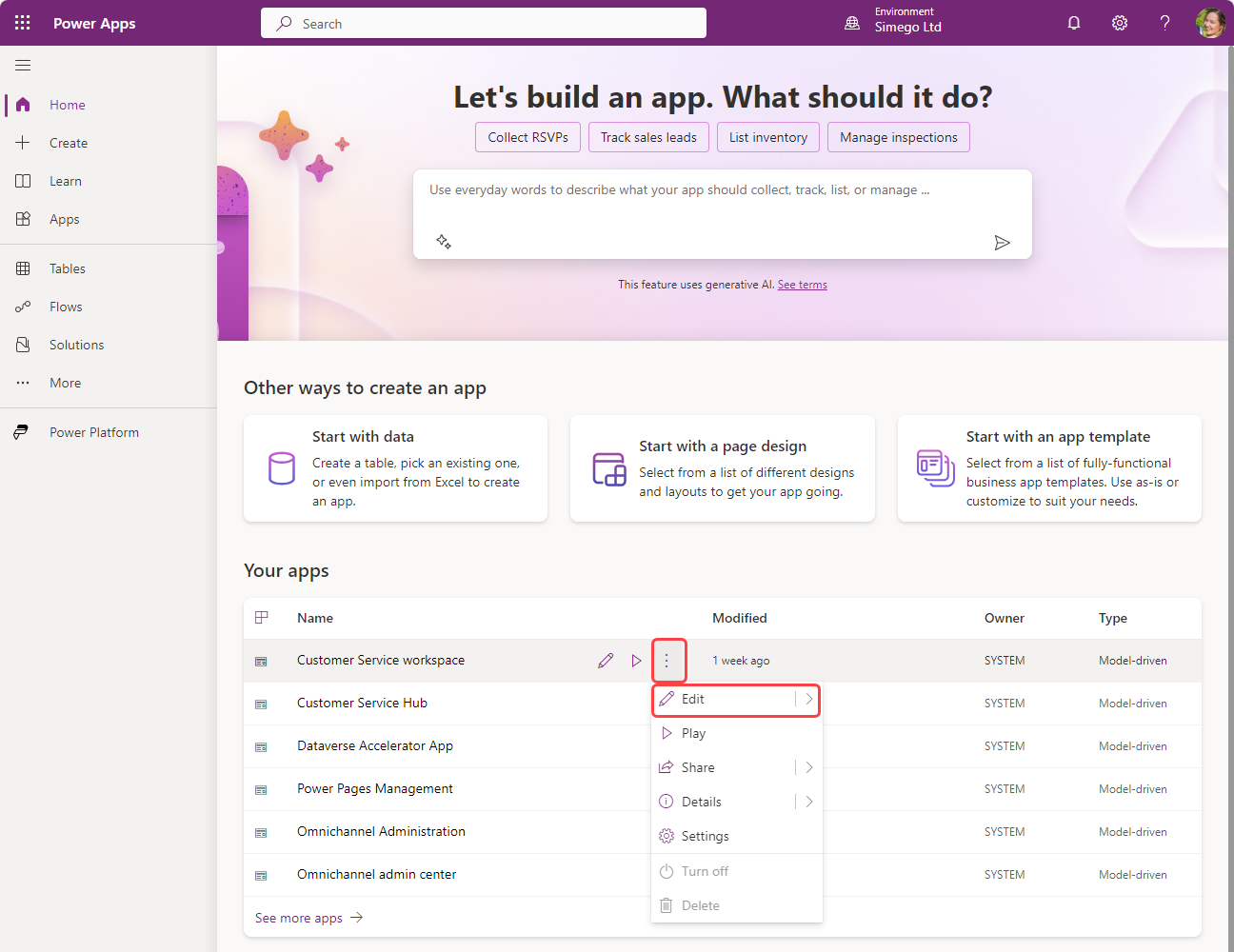Open the Customer Service Hub app name
This screenshot has height=952, width=1234.
[x=362, y=703]
